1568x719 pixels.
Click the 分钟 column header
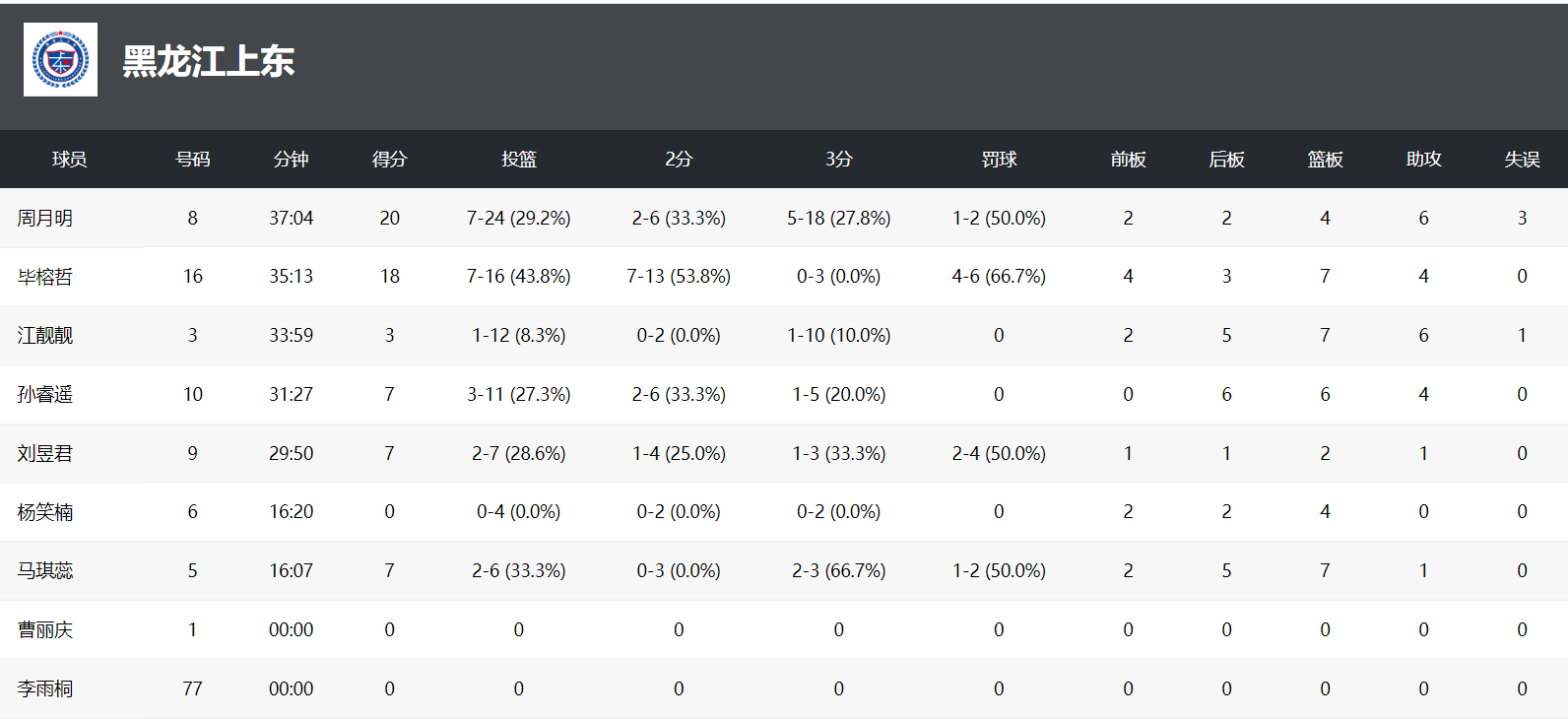[x=291, y=160]
